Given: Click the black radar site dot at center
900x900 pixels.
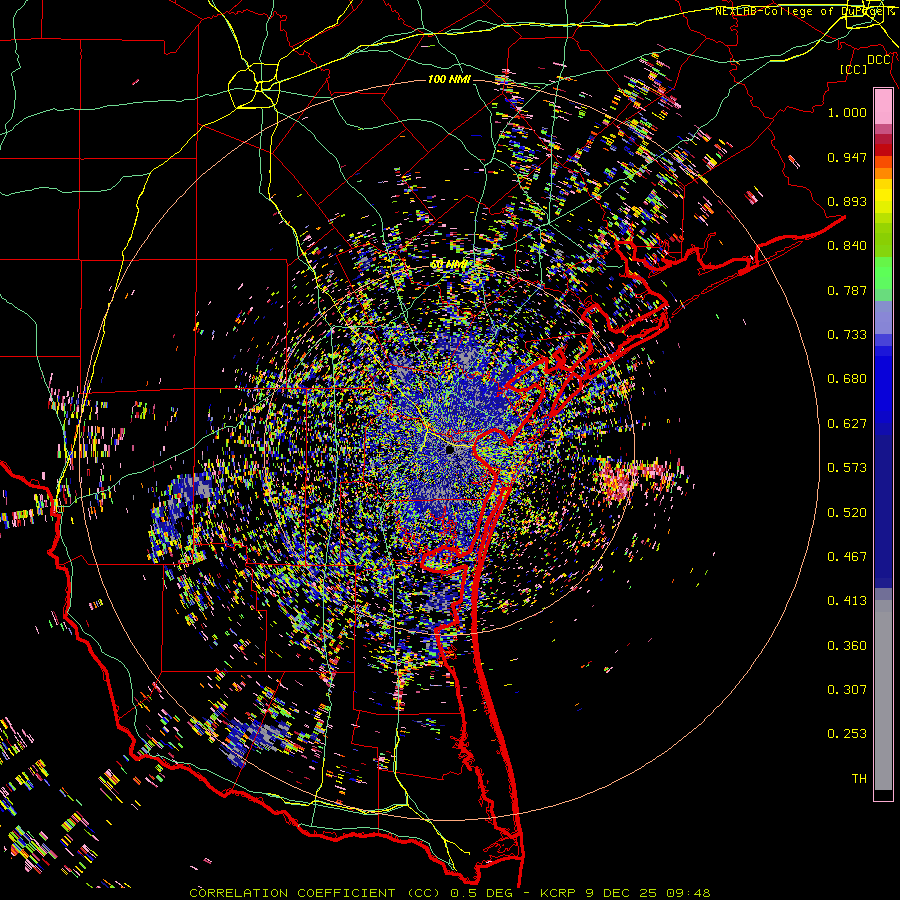Looking at the screenshot, I should pyautogui.click(x=450, y=450).
